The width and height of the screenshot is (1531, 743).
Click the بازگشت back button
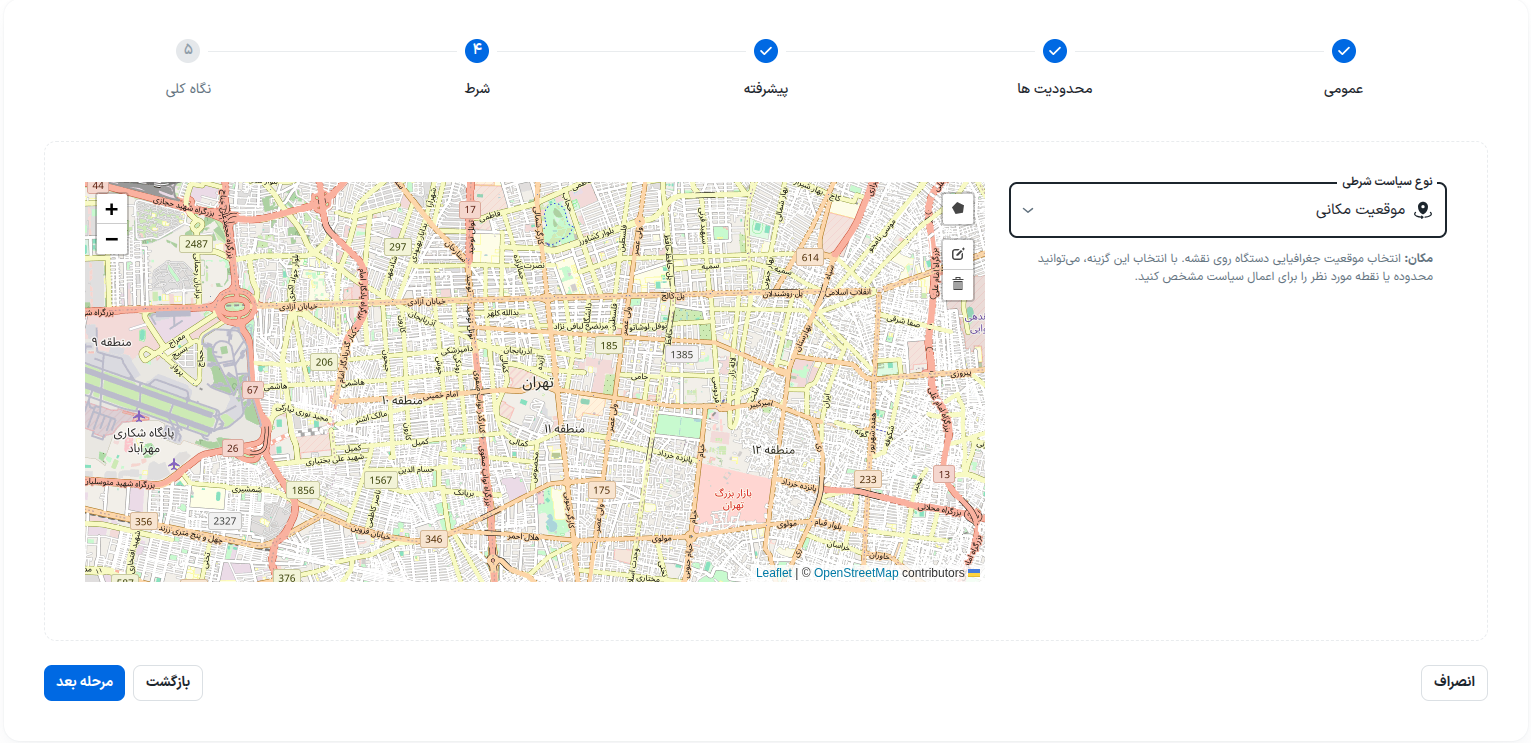[x=168, y=682]
